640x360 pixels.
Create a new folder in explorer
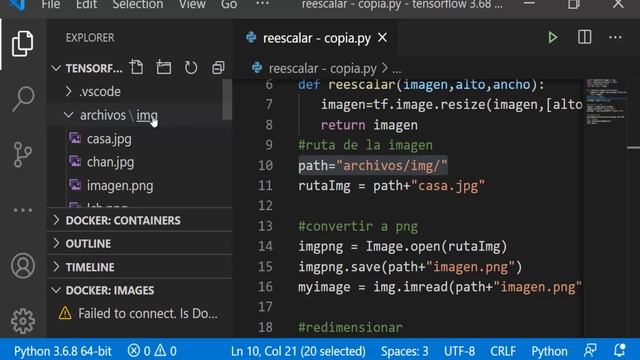(164, 67)
